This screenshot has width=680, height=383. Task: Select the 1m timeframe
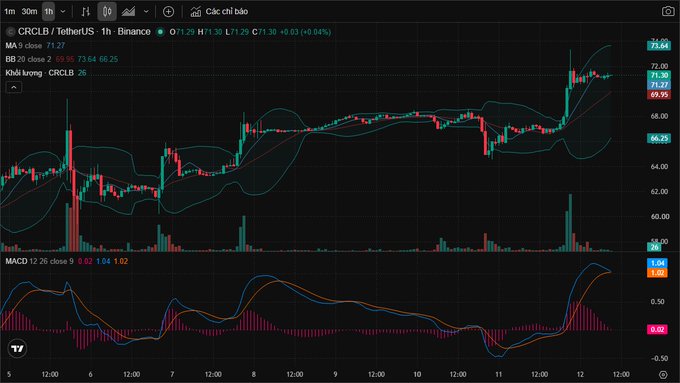pyautogui.click(x=10, y=11)
